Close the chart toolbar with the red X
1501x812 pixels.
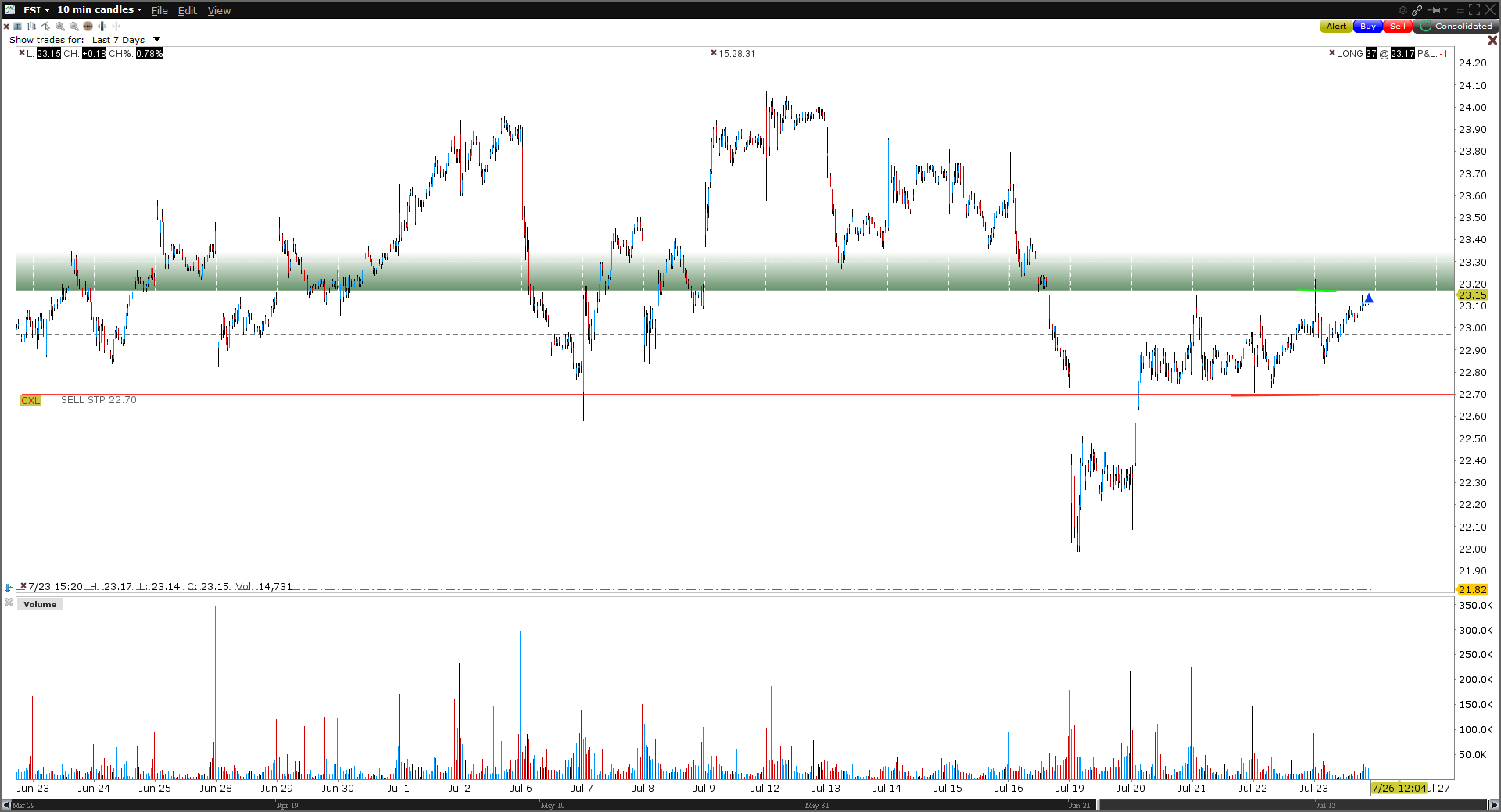pos(6,27)
